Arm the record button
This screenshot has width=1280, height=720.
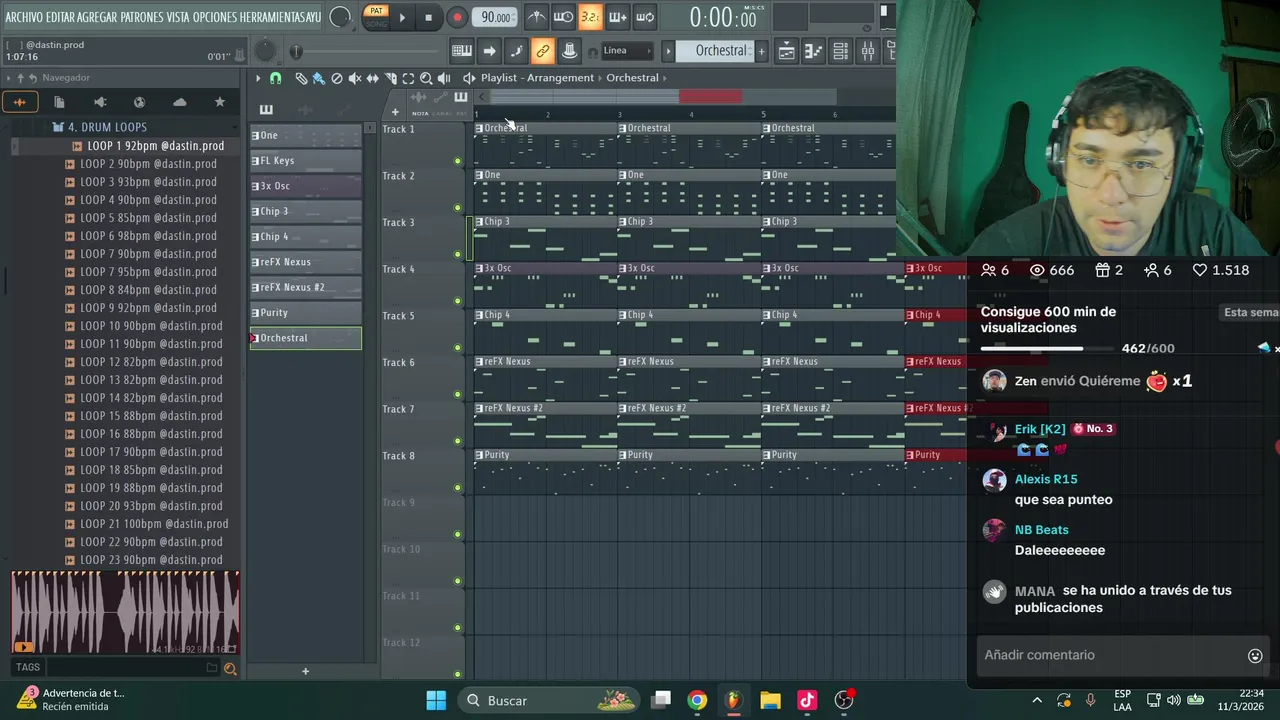point(457,17)
